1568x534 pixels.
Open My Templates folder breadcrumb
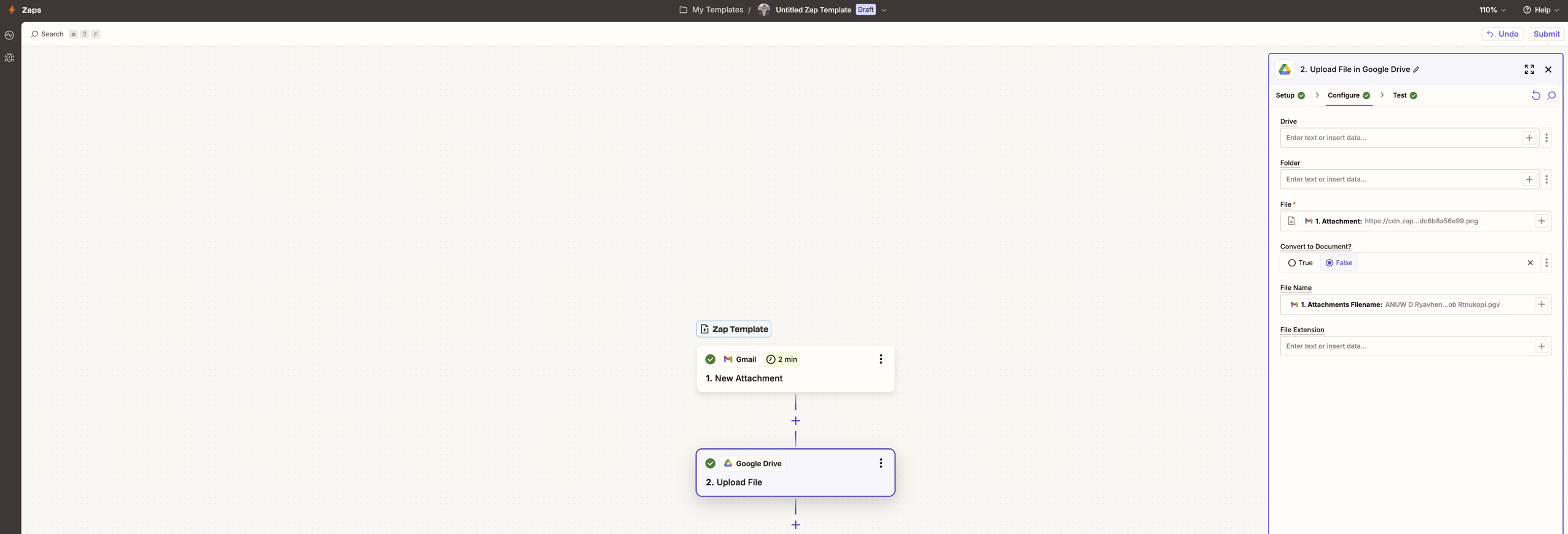point(711,10)
